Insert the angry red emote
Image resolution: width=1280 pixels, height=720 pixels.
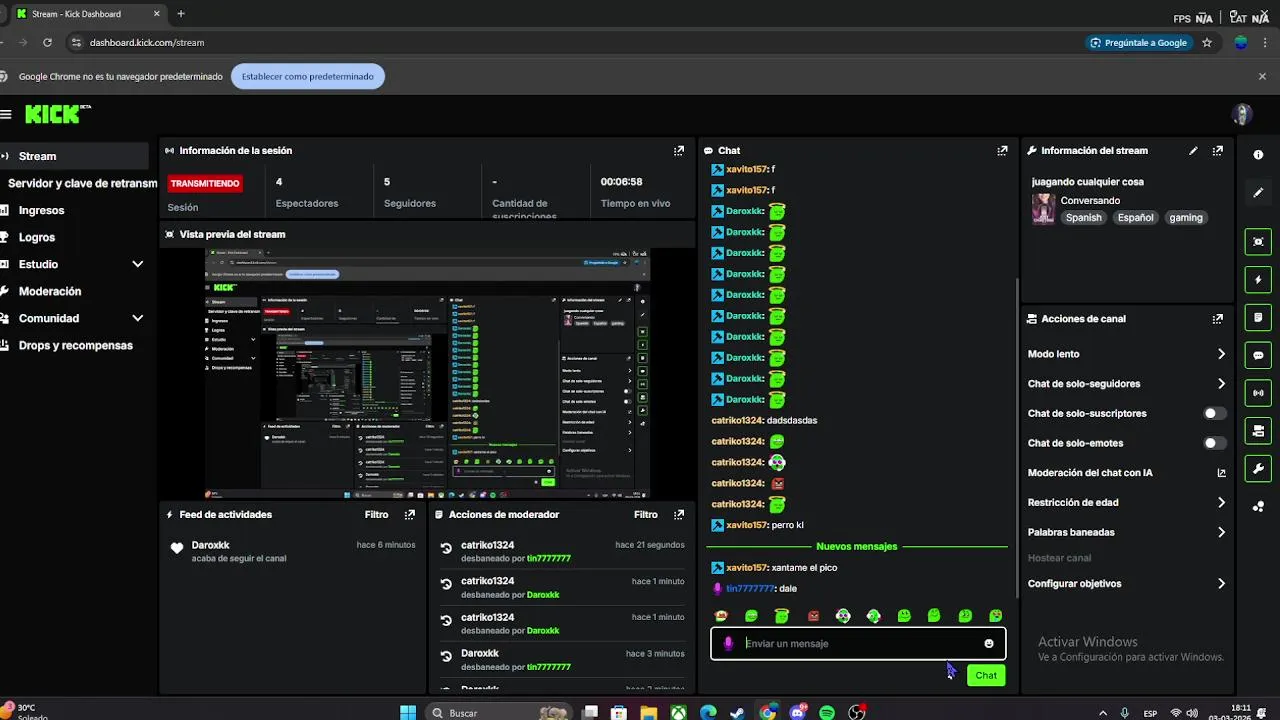pos(813,616)
